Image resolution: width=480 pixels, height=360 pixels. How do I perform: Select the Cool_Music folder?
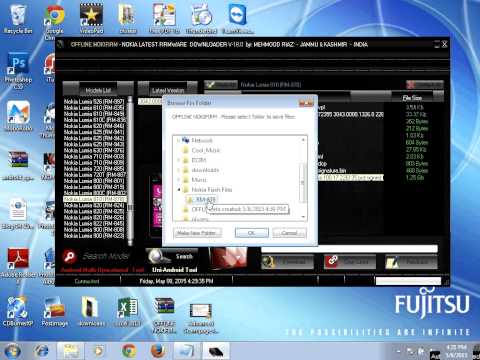coord(206,150)
